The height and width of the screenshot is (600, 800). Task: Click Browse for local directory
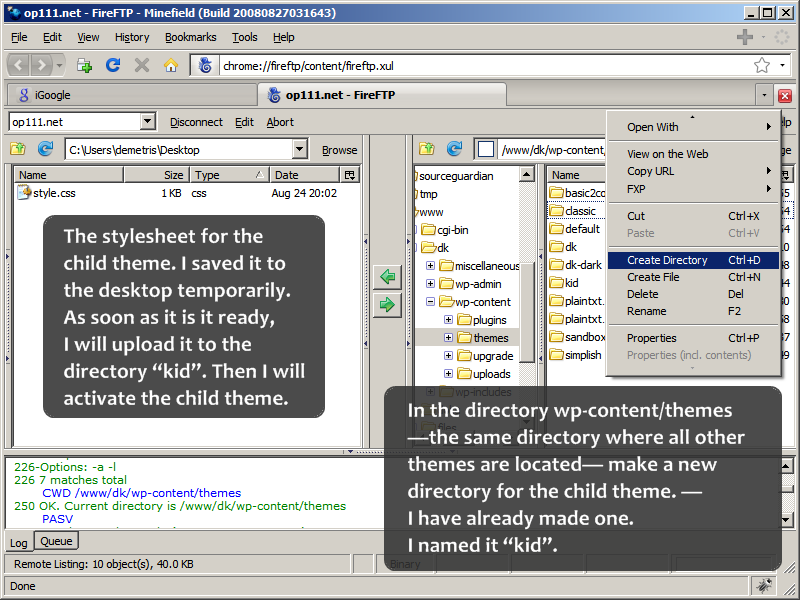coord(339,150)
